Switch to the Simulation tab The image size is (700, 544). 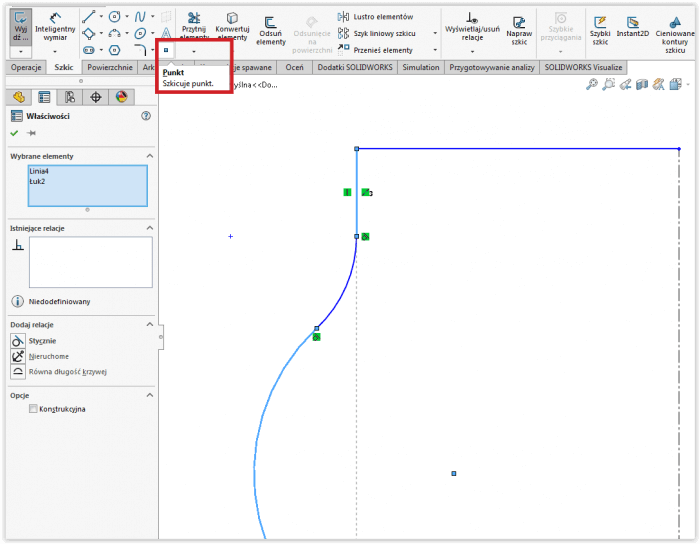point(421,67)
